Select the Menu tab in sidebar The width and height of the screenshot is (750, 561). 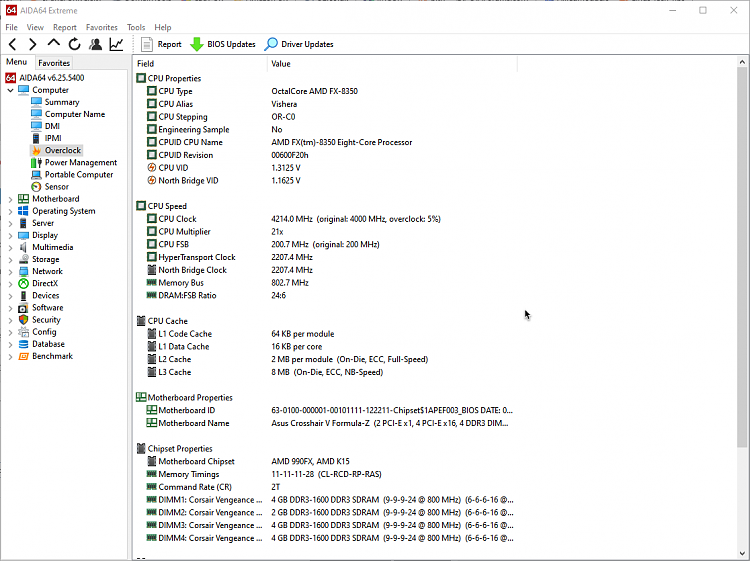(16, 62)
